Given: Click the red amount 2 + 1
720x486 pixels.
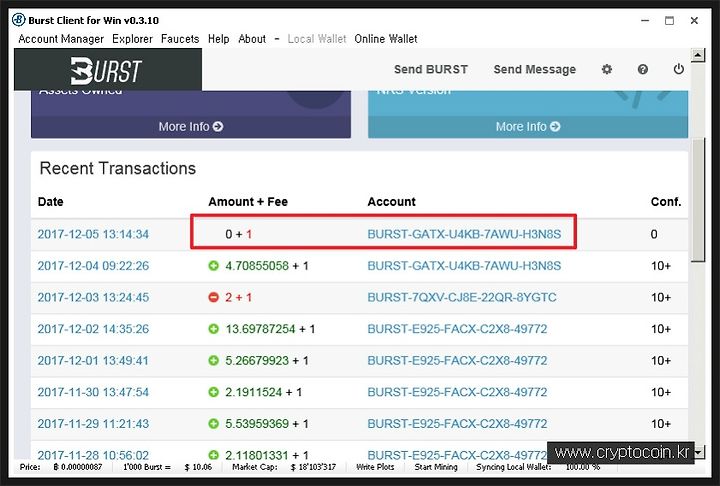Looking at the screenshot, I should 238,298.
